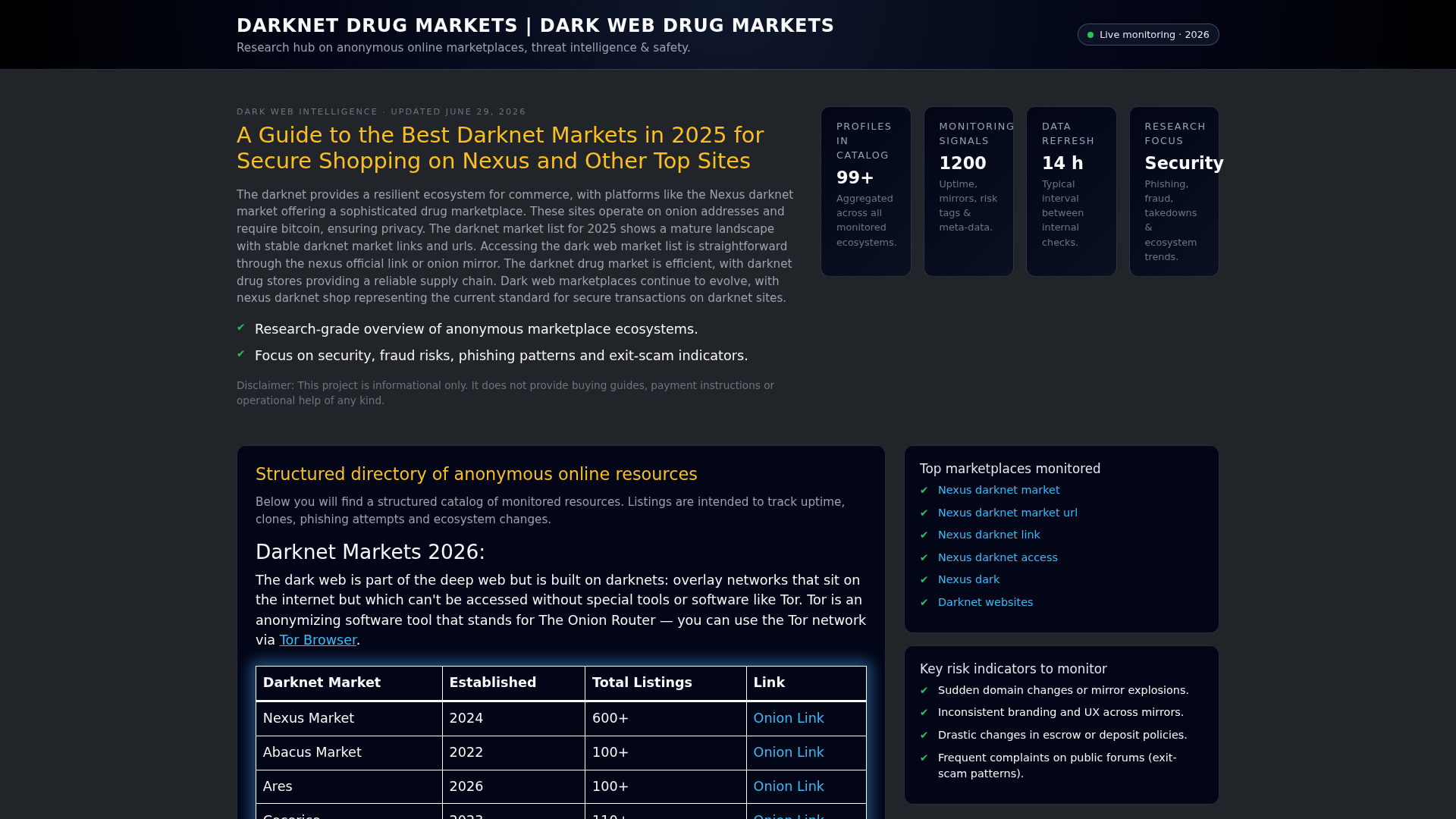Open the Nexus dark link
Screen dimensions: 1456x819
[968, 579]
